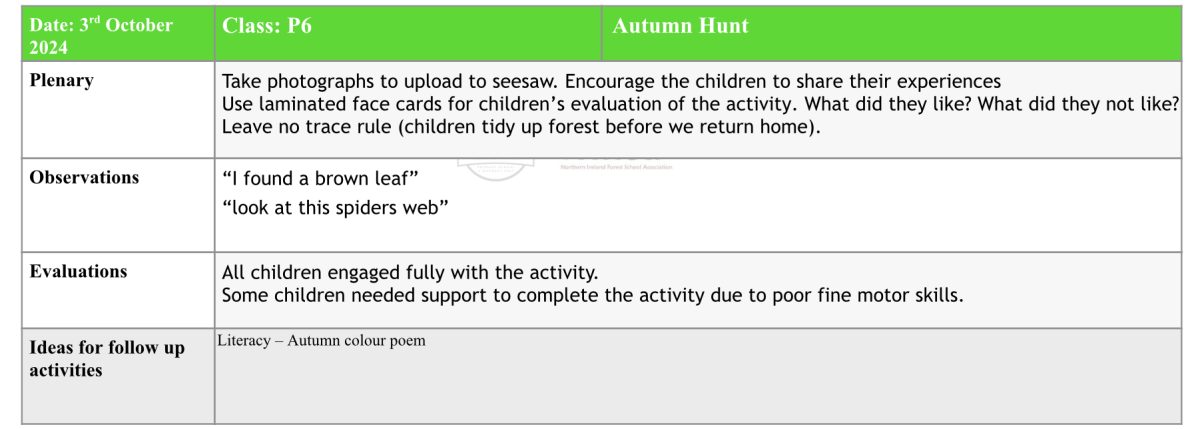
Task: Click the empty grey area in follow up cell
Action: [x=697, y=387]
